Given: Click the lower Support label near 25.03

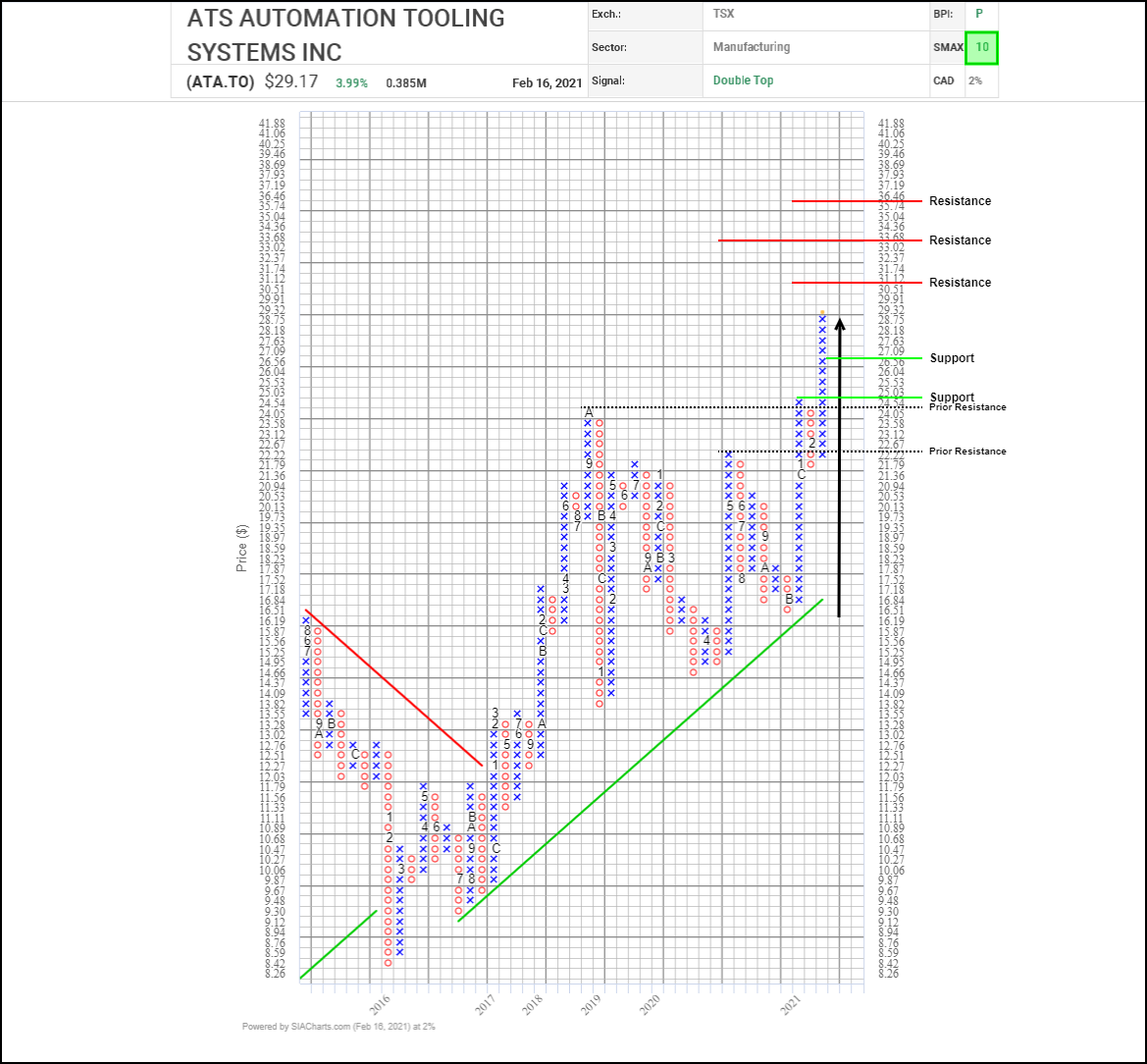Looking at the screenshot, I should [952, 398].
